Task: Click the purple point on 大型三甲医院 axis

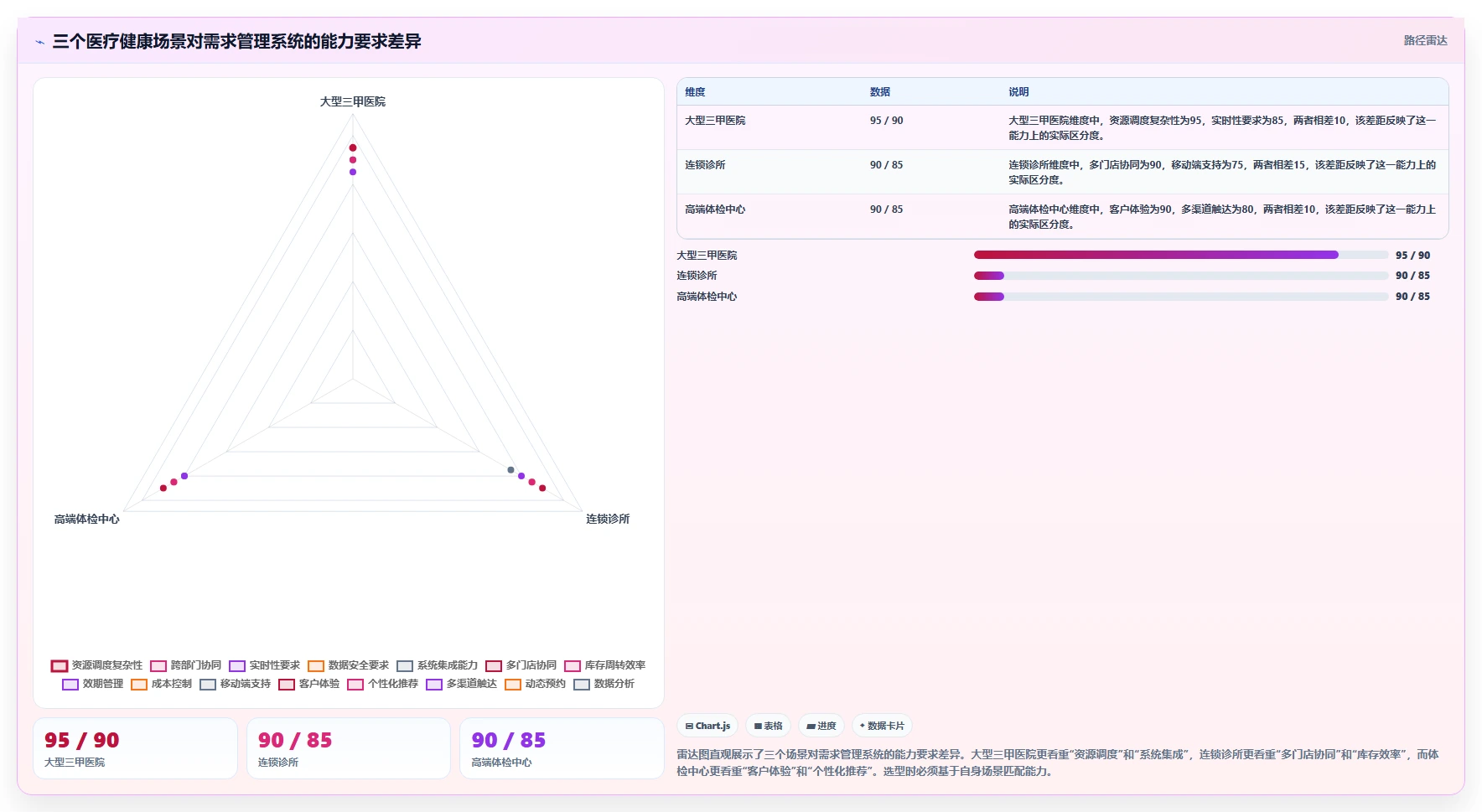Action: (x=353, y=172)
